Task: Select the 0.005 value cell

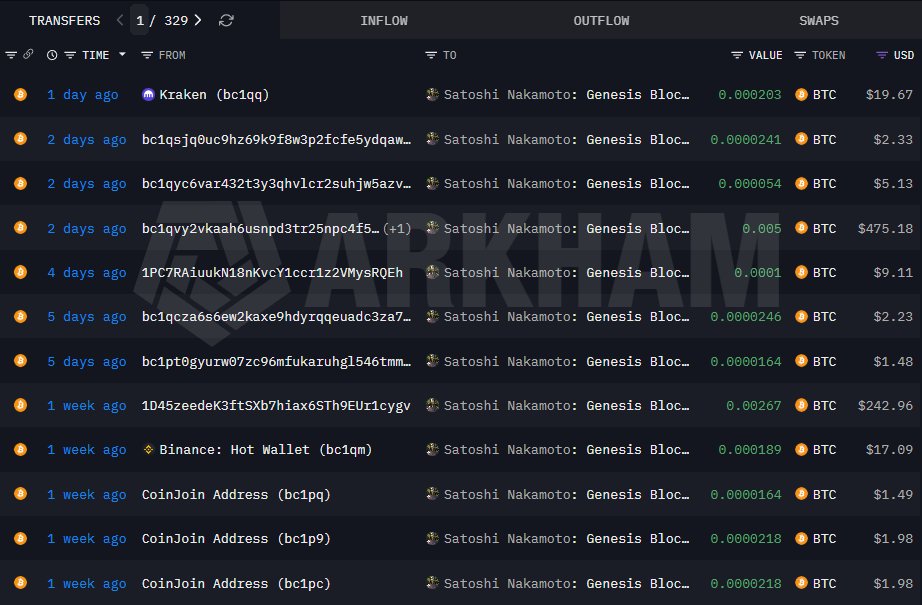Action: 761,228
